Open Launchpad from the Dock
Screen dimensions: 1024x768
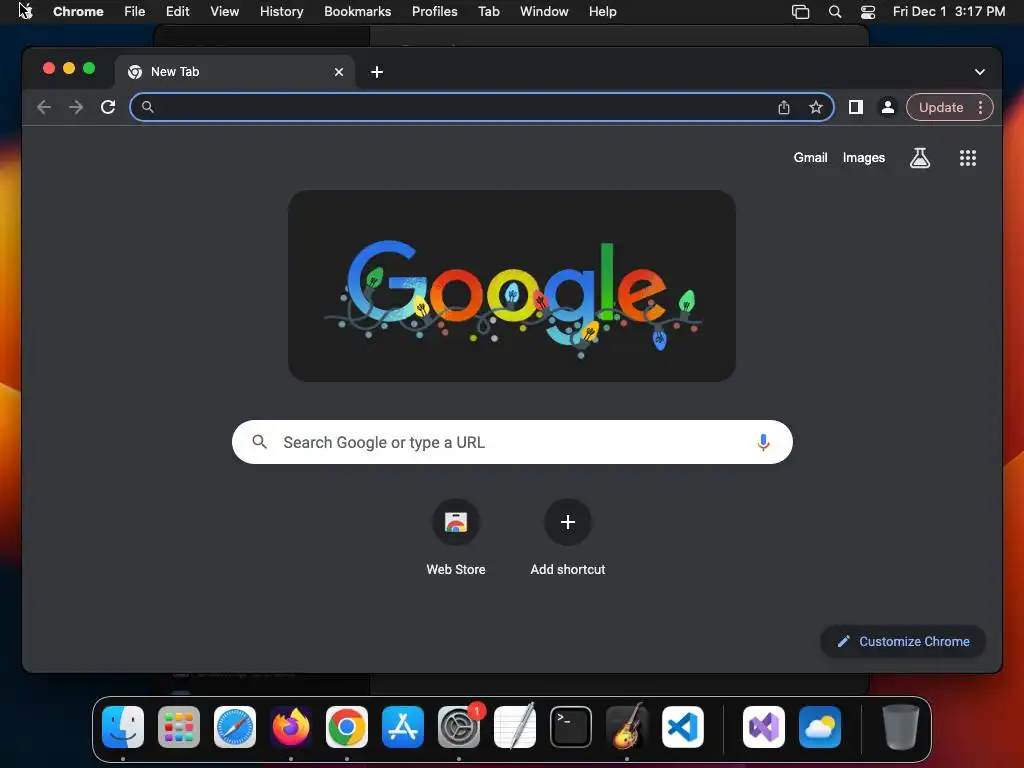[179, 727]
